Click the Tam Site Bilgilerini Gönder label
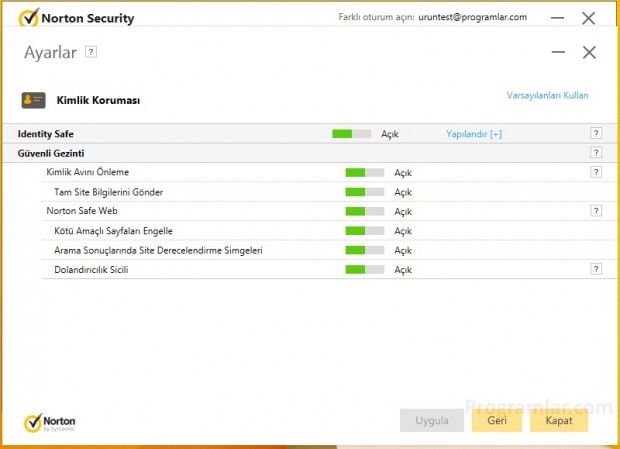The image size is (620, 449). pos(109,192)
